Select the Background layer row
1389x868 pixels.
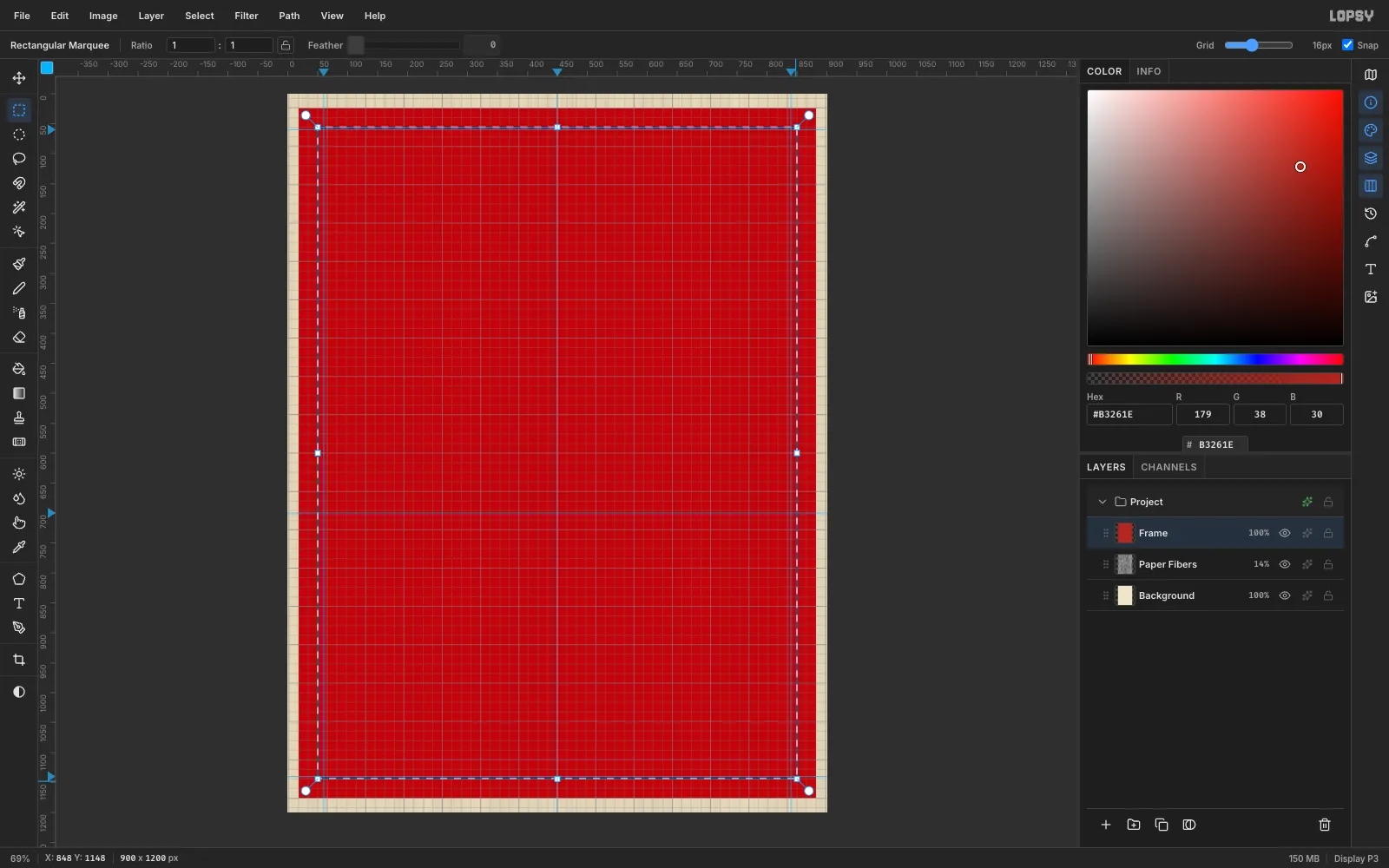[1215, 595]
